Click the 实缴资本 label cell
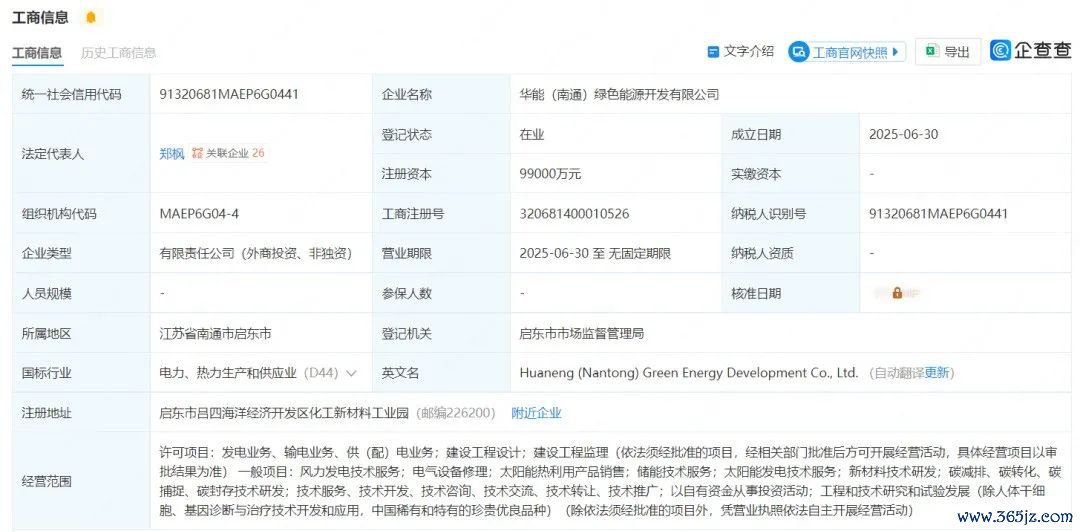 click(791, 174)
